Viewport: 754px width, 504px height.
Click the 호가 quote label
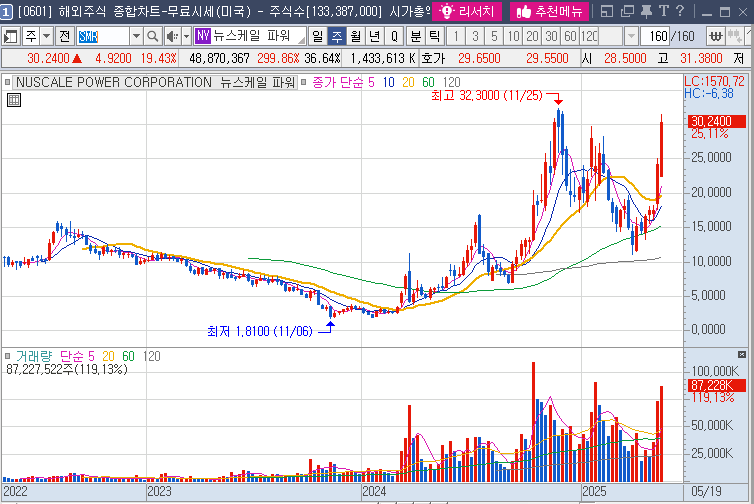click(x=433, y=59)
